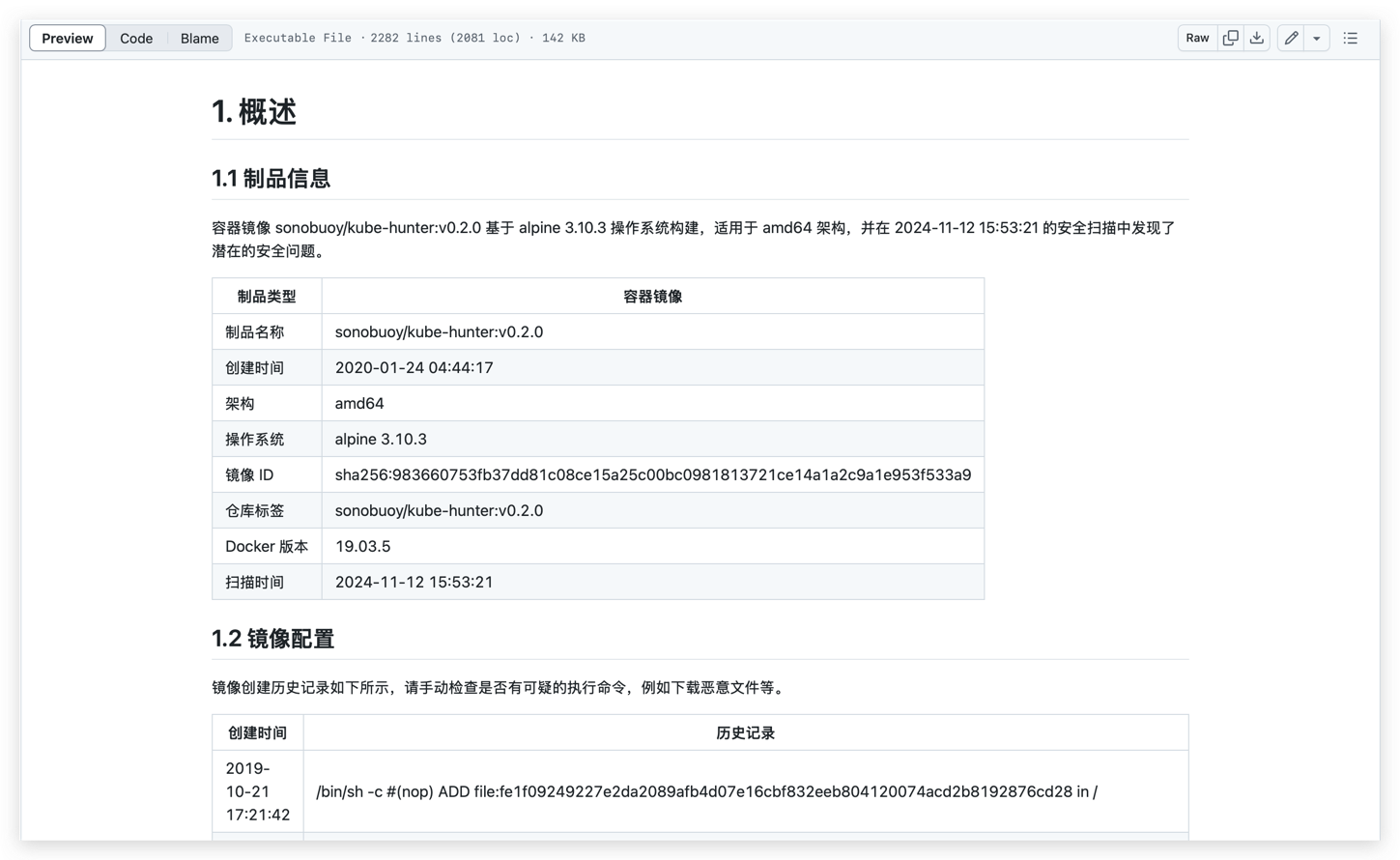Click the '历史记录' column header
This screenshot has width=1400, height=860.
(x=745, y=733)
